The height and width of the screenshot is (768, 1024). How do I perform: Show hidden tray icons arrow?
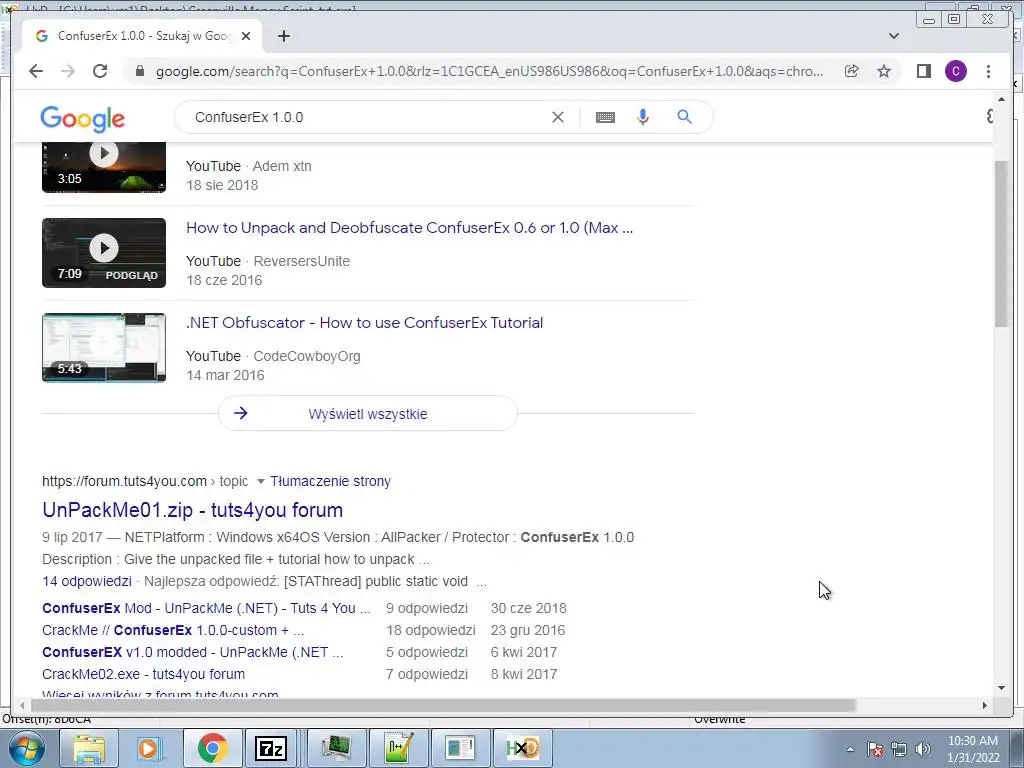tap(850, 750)
